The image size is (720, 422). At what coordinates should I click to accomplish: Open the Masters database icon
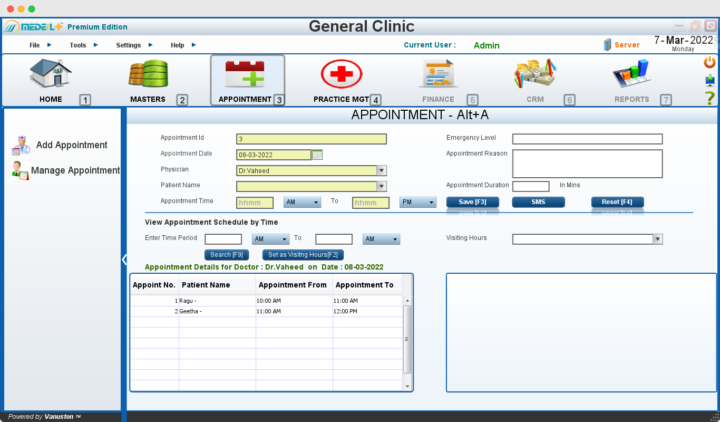coord(148,75)
